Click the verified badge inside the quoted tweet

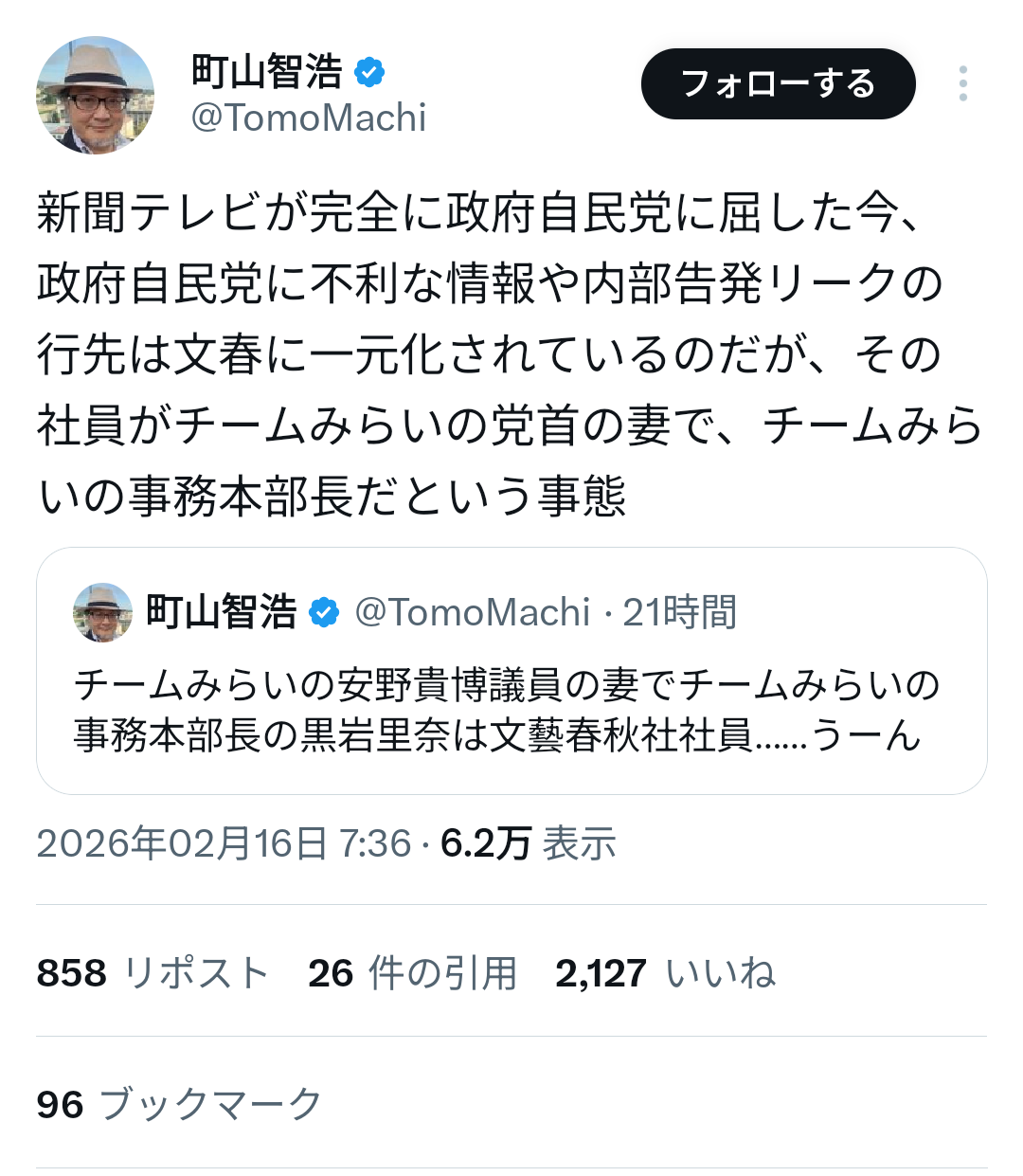(324, 612)
